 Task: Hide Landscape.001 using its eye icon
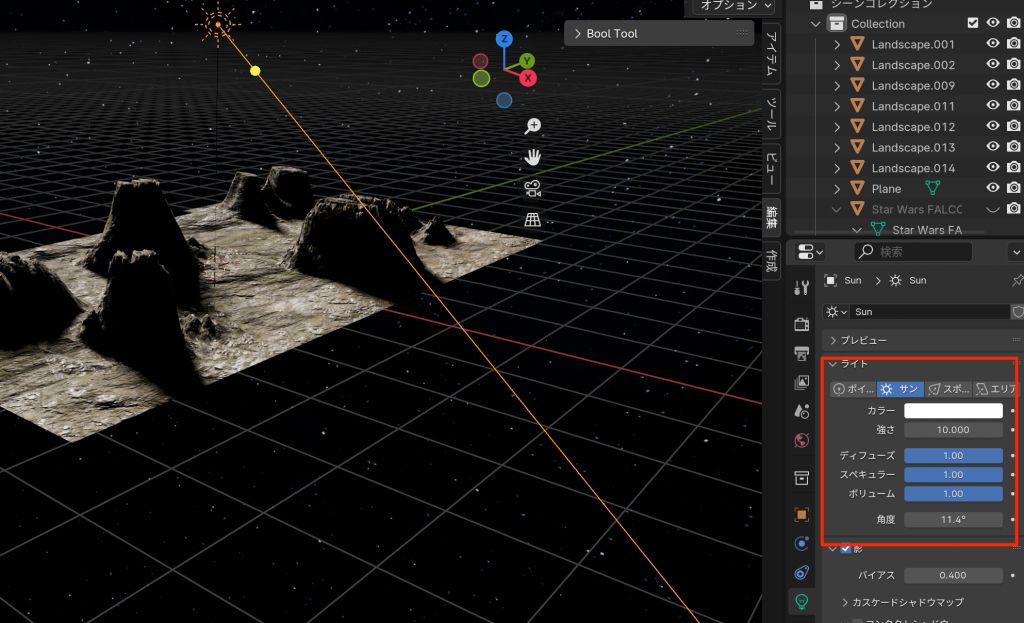(x=993, y=44)
